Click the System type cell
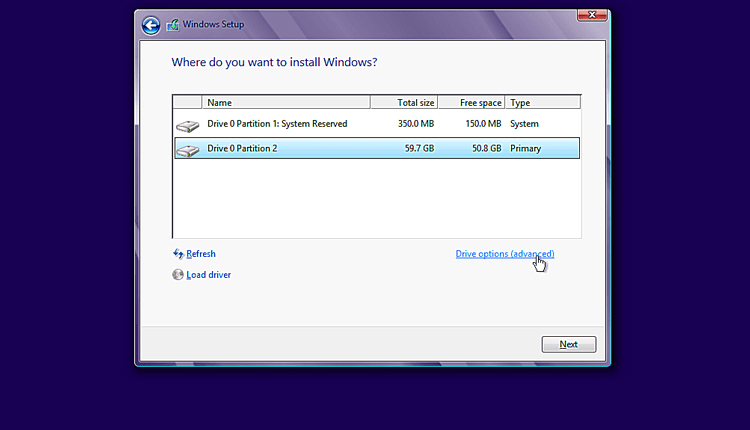 pos(524,124)
